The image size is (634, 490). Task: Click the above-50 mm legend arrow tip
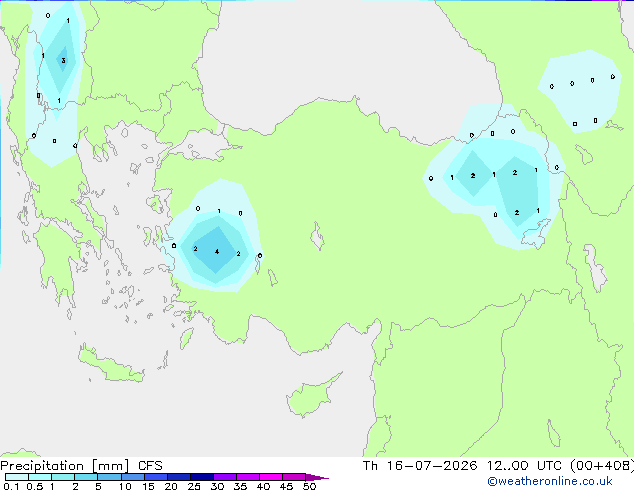point(317,477)
